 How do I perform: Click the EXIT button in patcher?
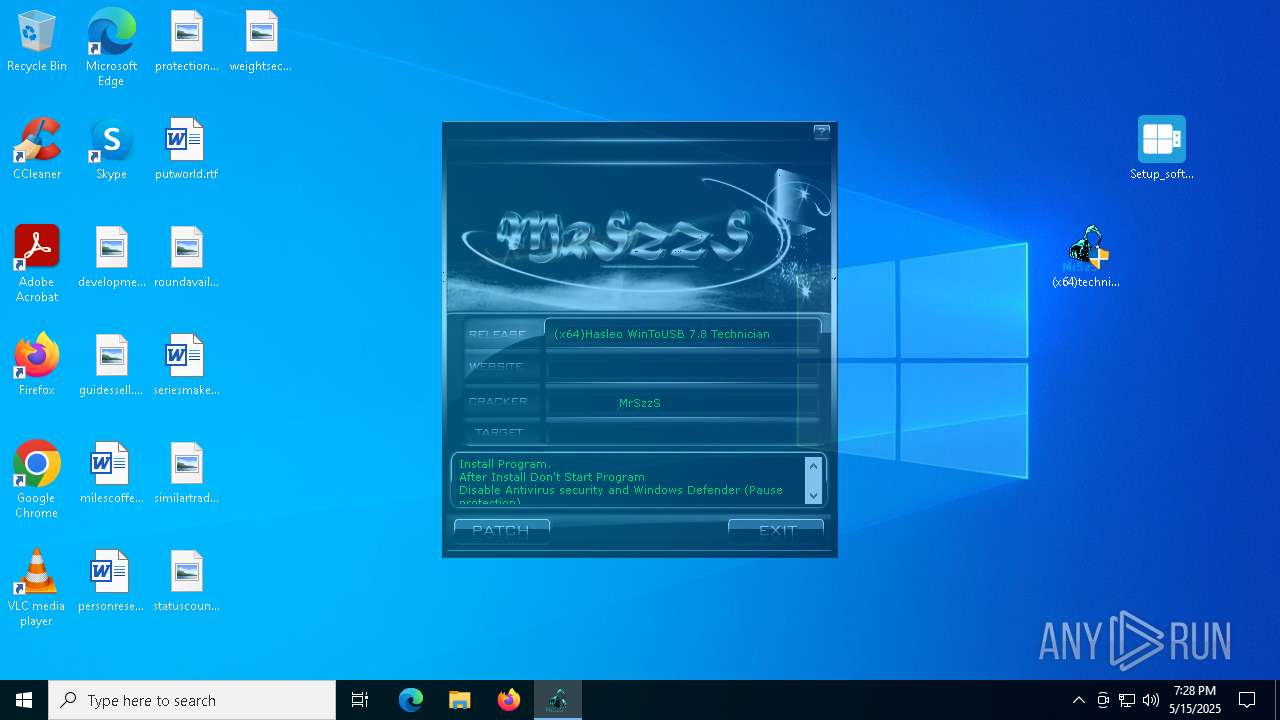[x=776, y=530]
